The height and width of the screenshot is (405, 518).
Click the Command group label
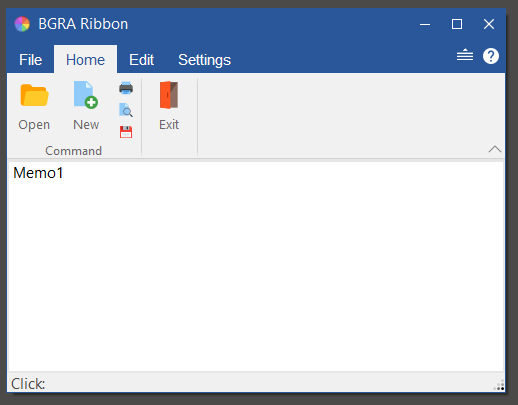[x=73, y=151]
